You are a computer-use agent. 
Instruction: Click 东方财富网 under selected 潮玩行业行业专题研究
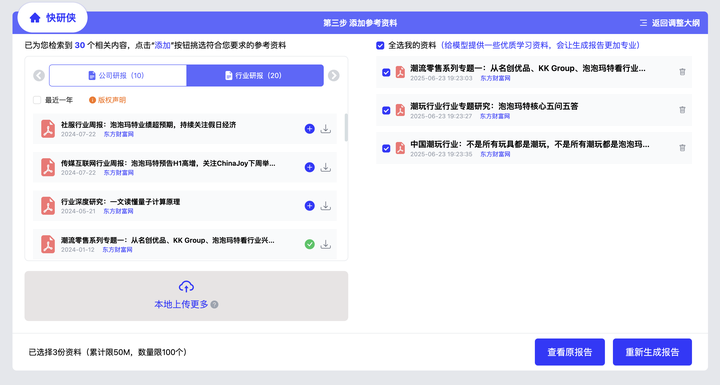495,116
